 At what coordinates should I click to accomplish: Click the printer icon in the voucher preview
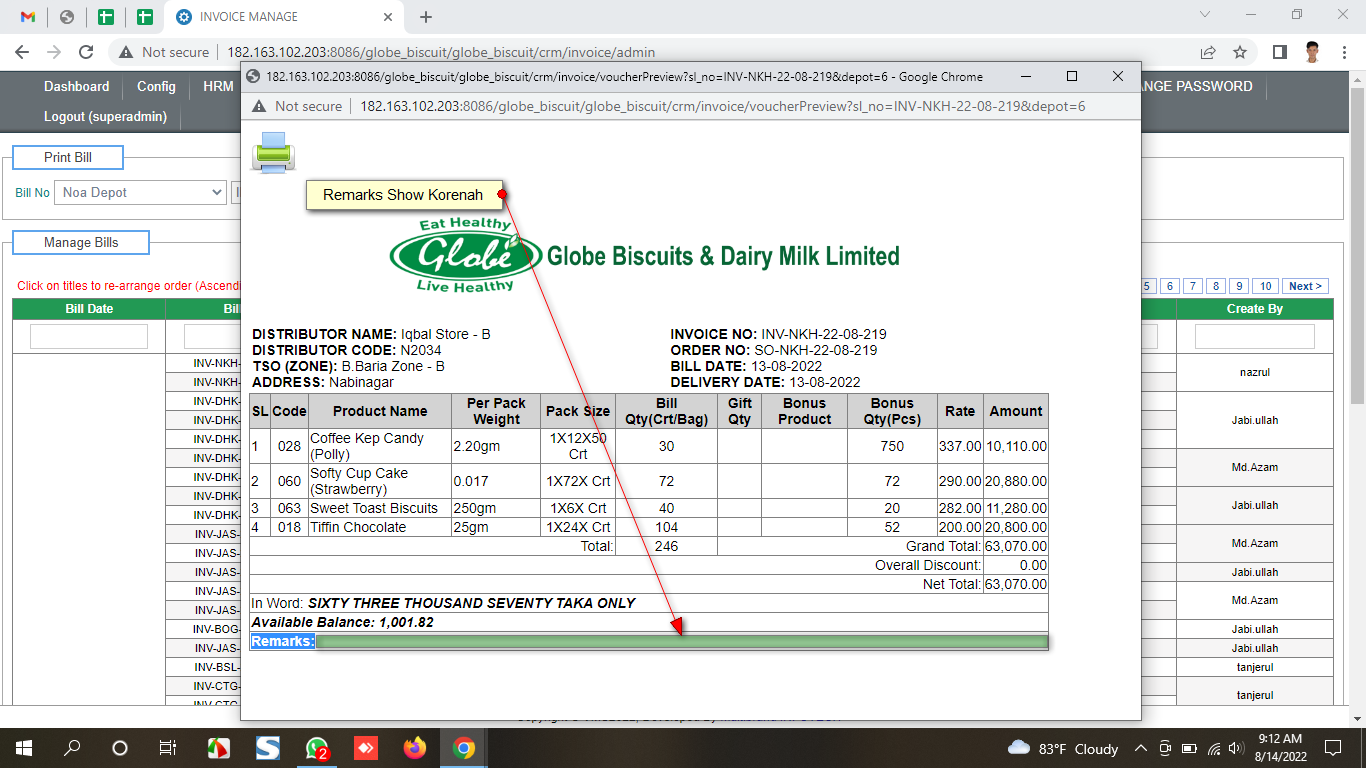coord(273,153)
